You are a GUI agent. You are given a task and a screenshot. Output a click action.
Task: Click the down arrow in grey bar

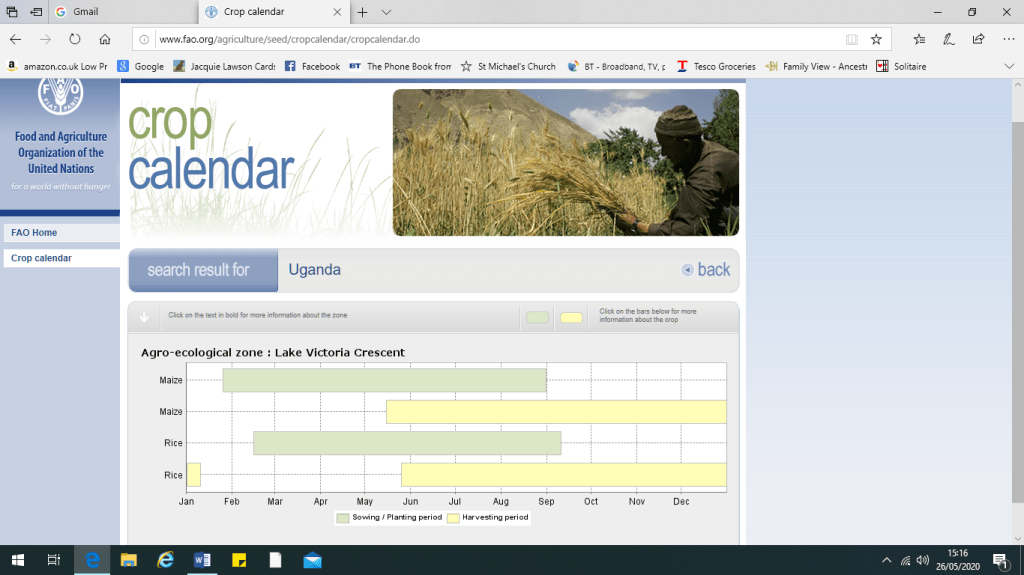coord(144,317)
